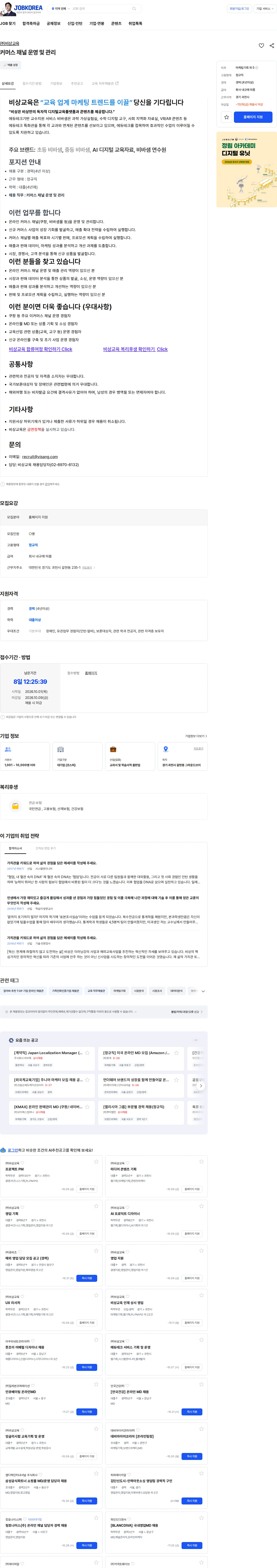Screen dimensions: 277x1568
Task: Star the 벨리시아 그룹 부문별 경력 채용 card
Action: [x=177, y=1107]
